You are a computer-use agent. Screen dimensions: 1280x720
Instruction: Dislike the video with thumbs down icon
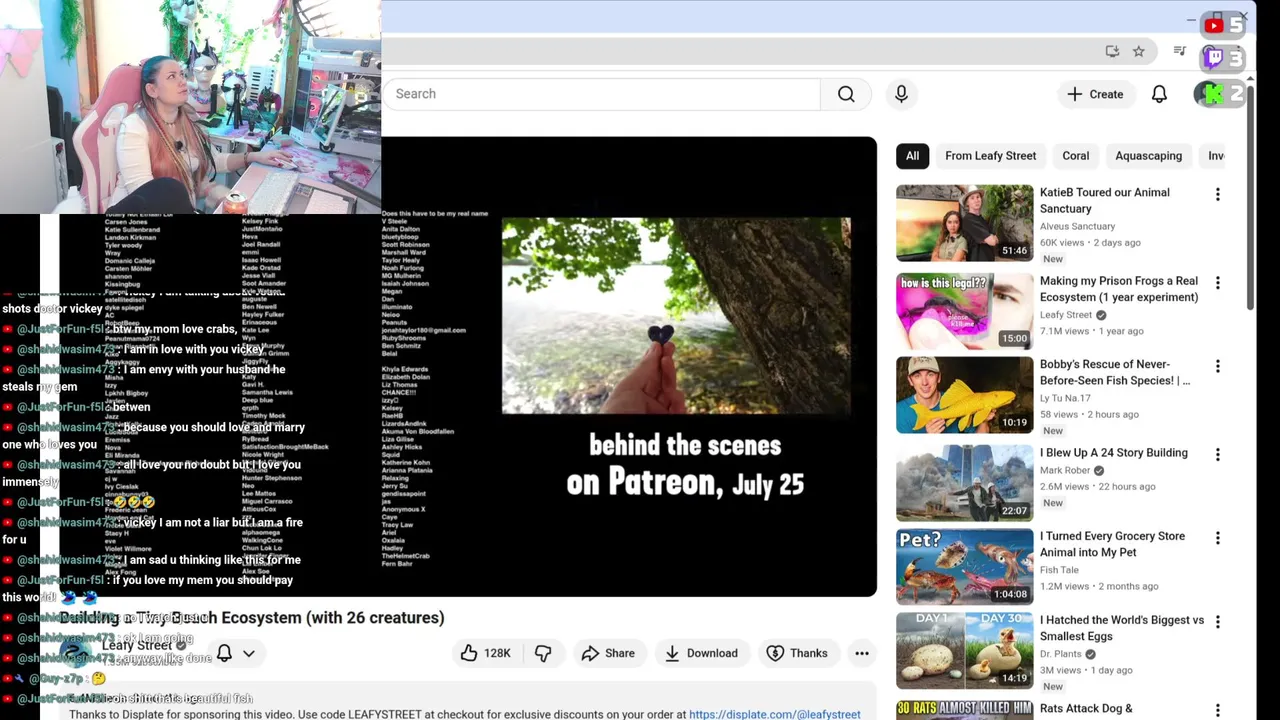[543, 653]
